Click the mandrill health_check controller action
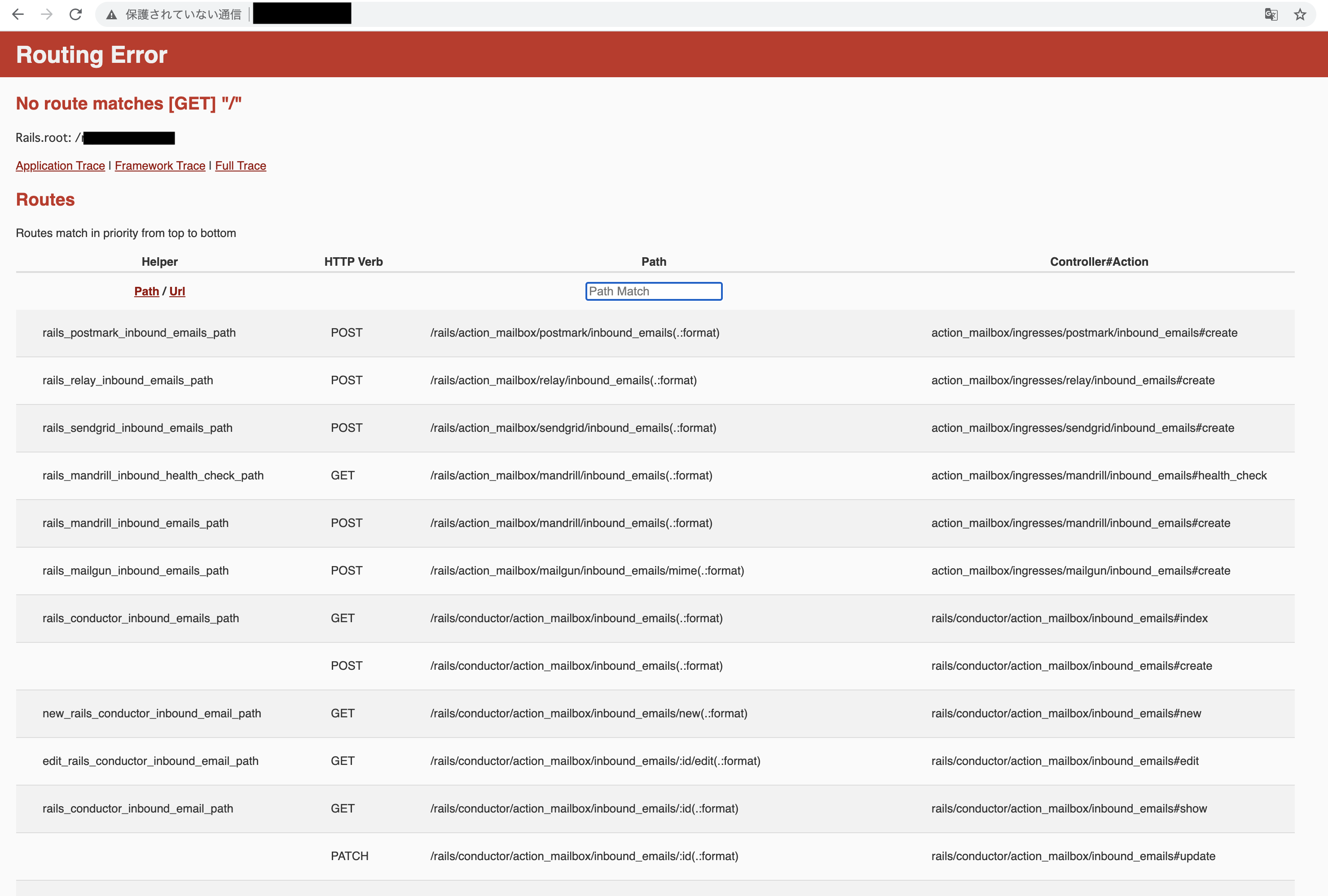 [x=1098, y=475]
